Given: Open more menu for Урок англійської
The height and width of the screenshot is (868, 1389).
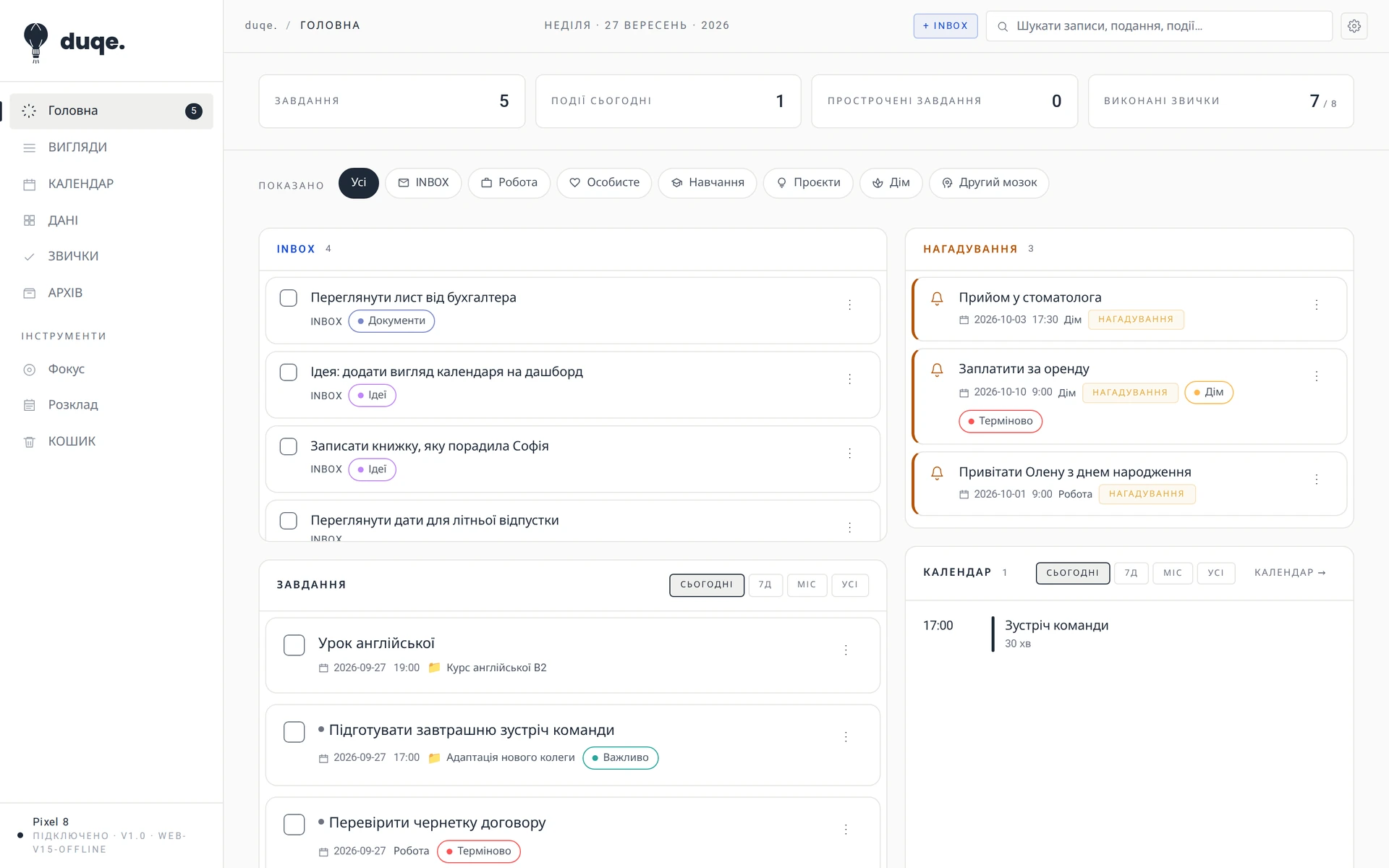Looking at the screenshot, I should pyautogui.click(x=845, y=650).
